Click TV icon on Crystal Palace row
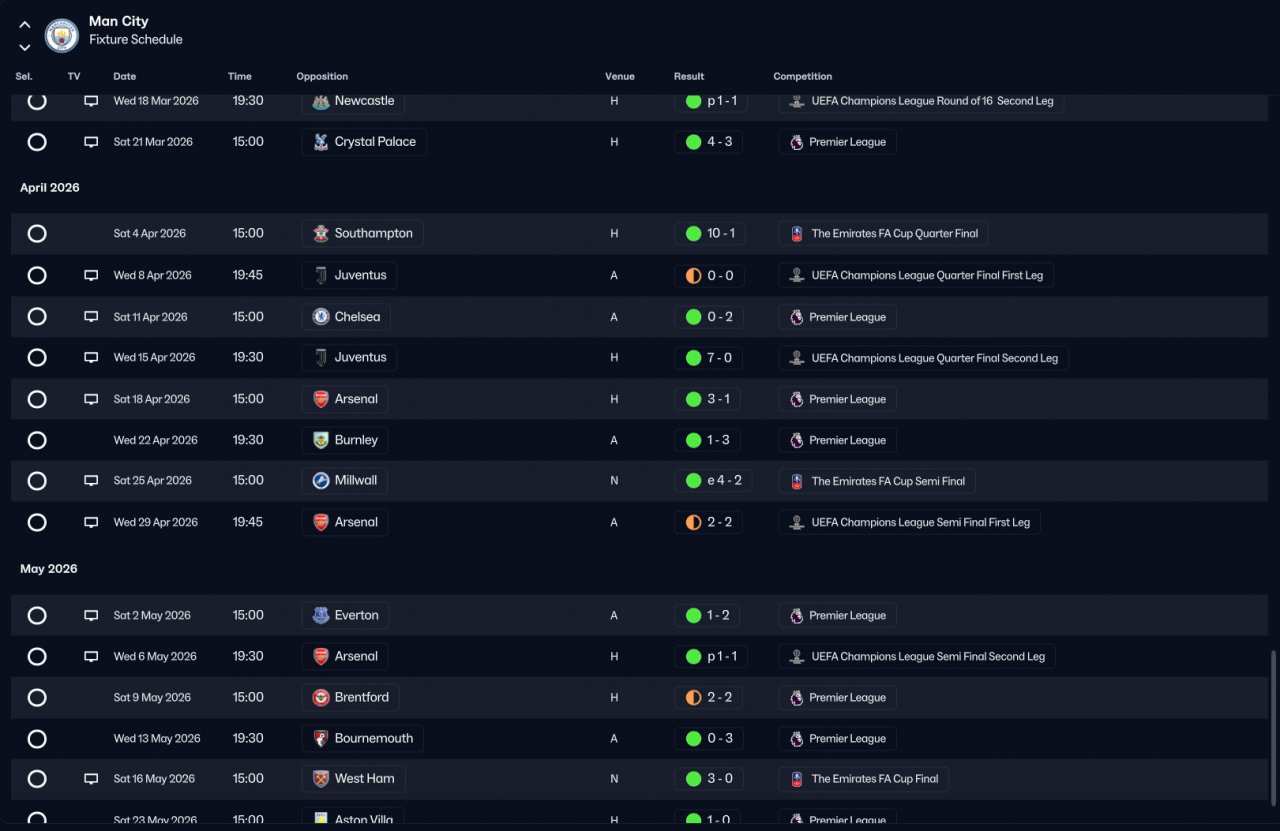Image resolution: width=1280 pixels, height=831 pixels. [91, 142]
